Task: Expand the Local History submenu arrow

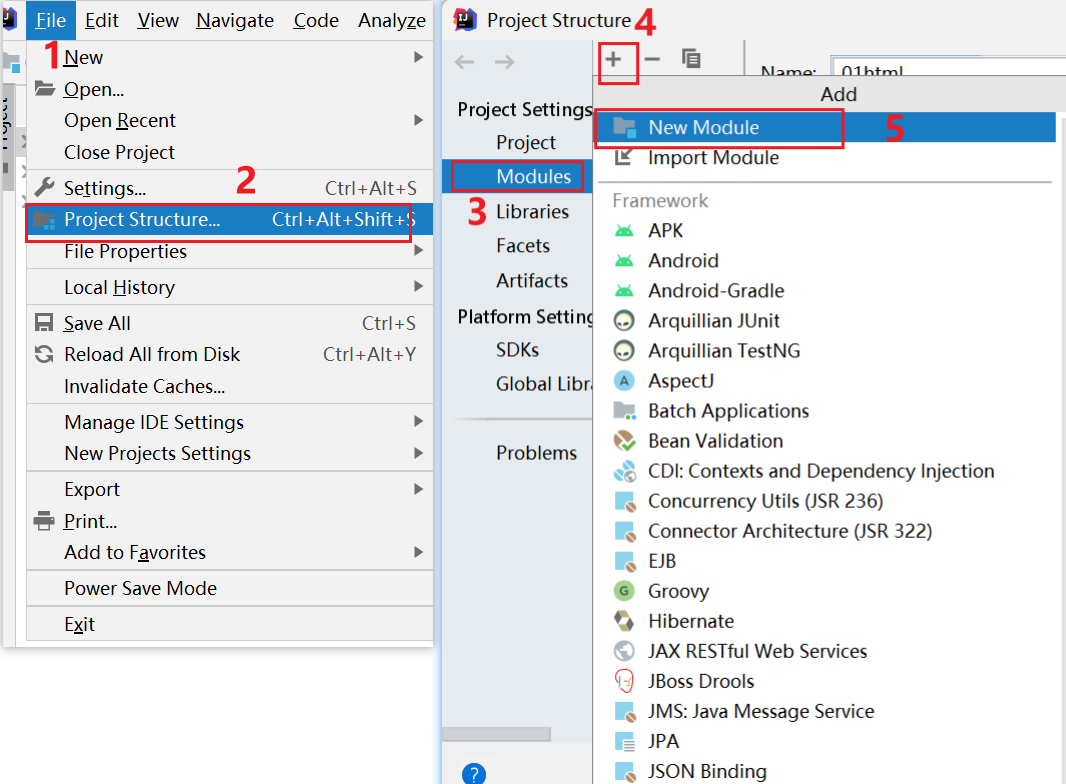Action: click(419, 286)
